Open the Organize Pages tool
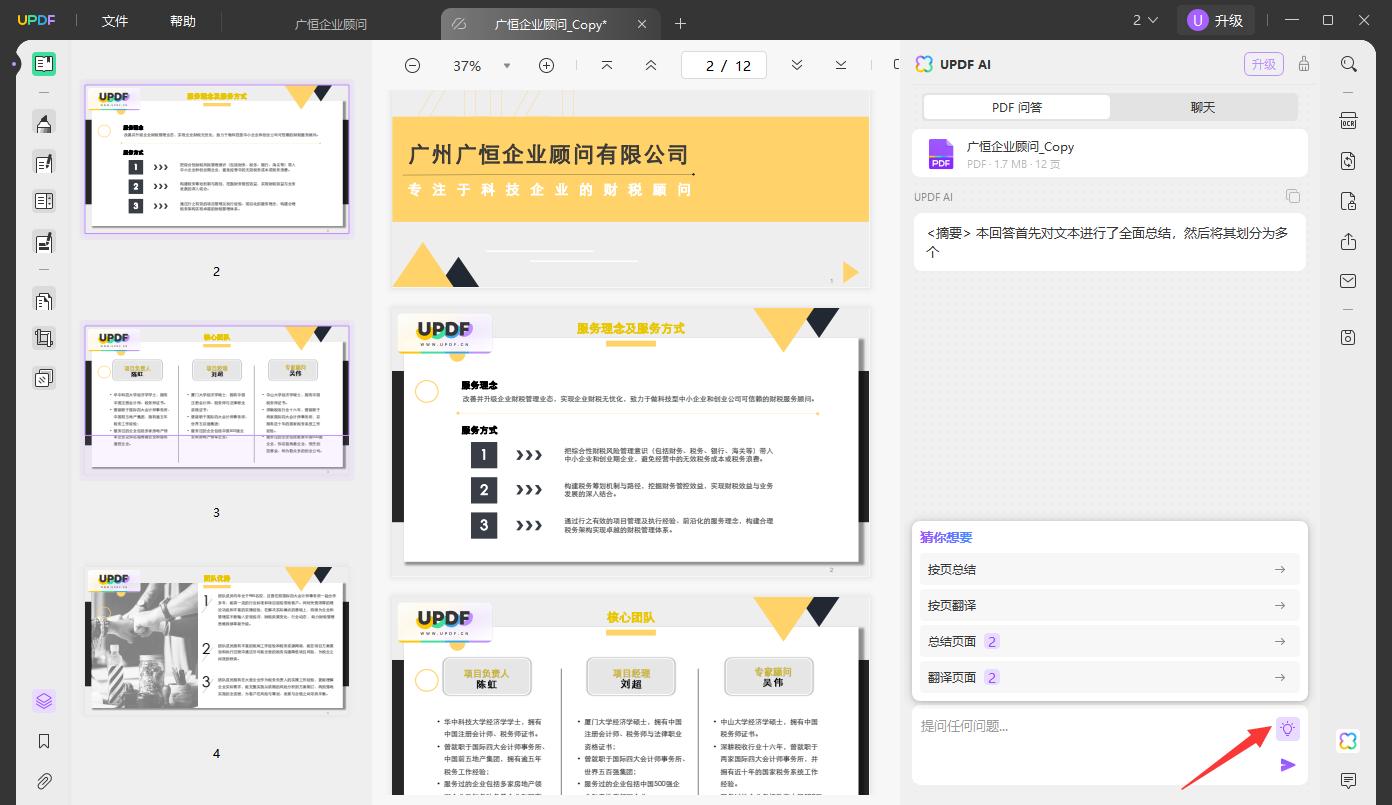1392x805 pixels. click(x=43, y=299)
